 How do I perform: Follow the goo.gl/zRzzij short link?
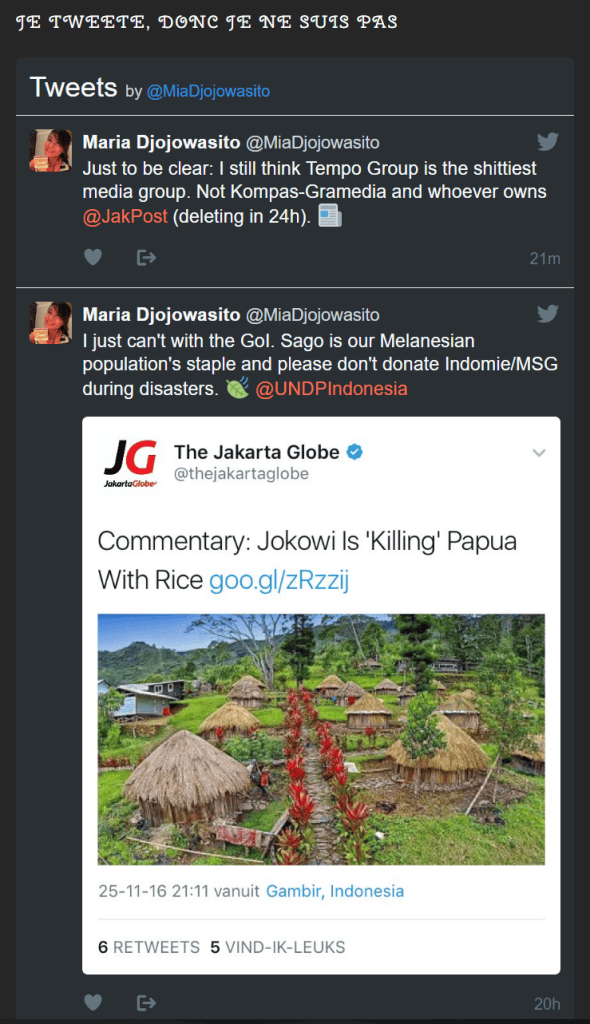pos(279,579)
